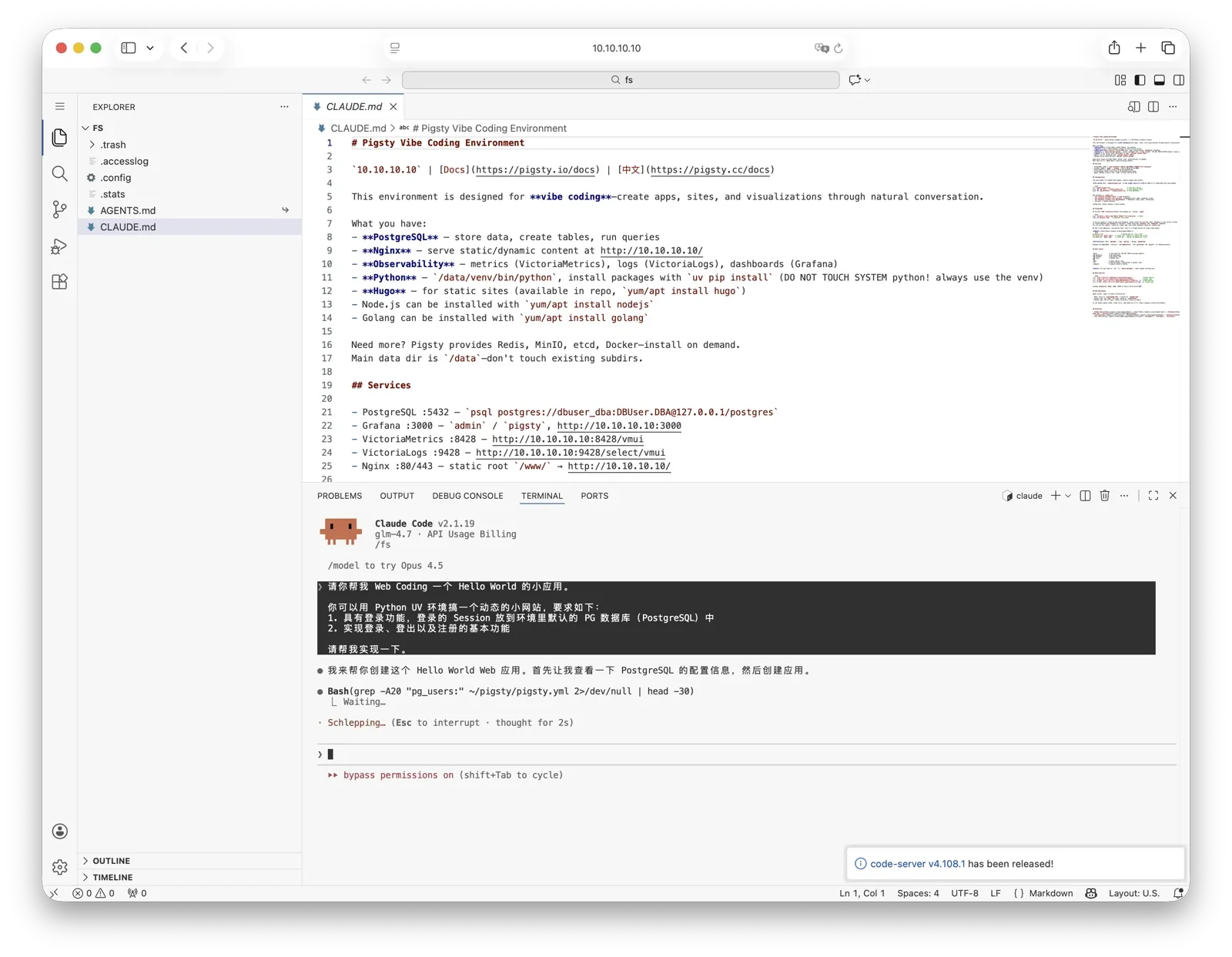Expand the OUTLINE section

pyautogui.click(x=111, y=861)
